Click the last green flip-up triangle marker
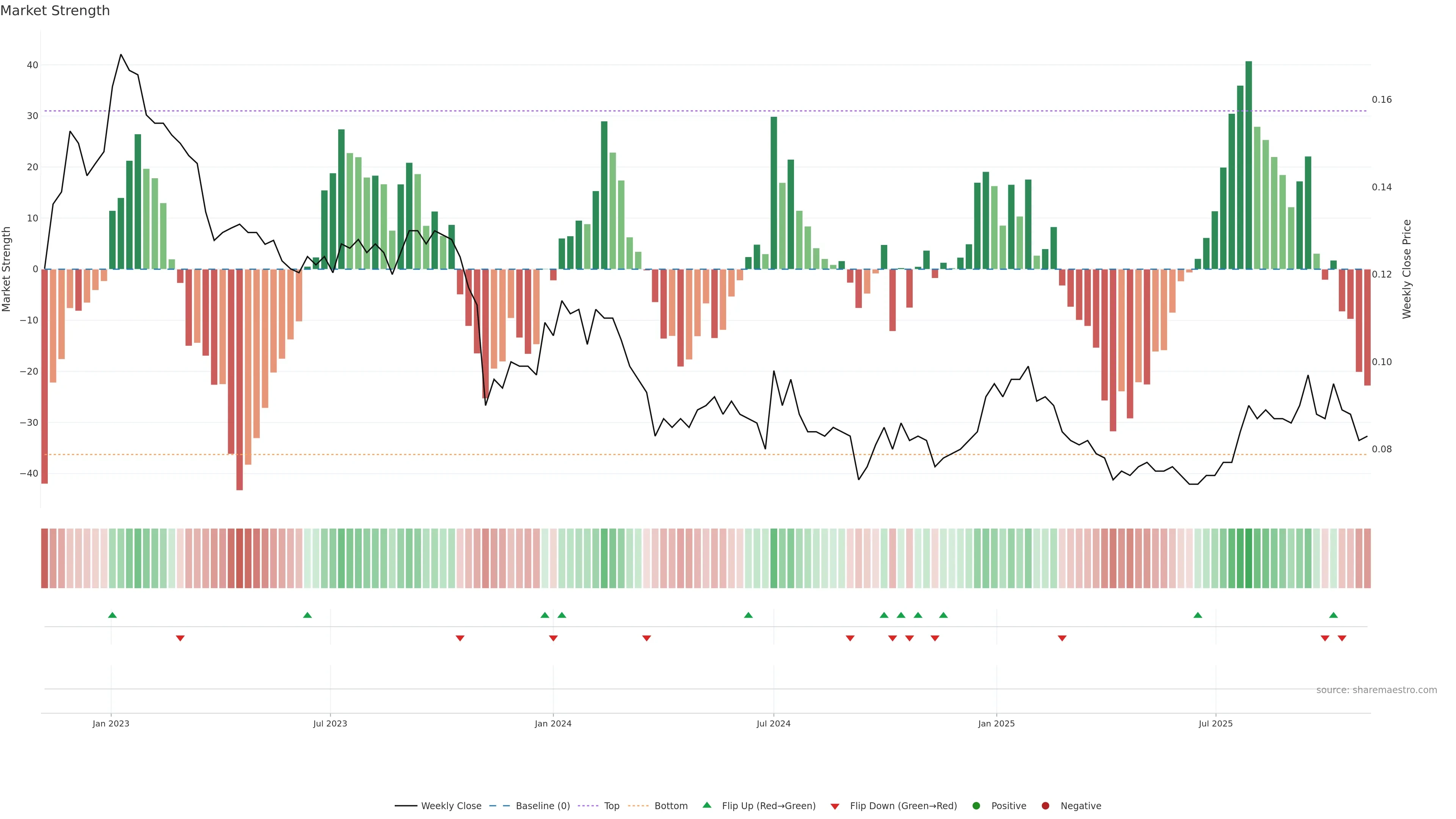This screenshot has height=819, width=1456. 1334,615
